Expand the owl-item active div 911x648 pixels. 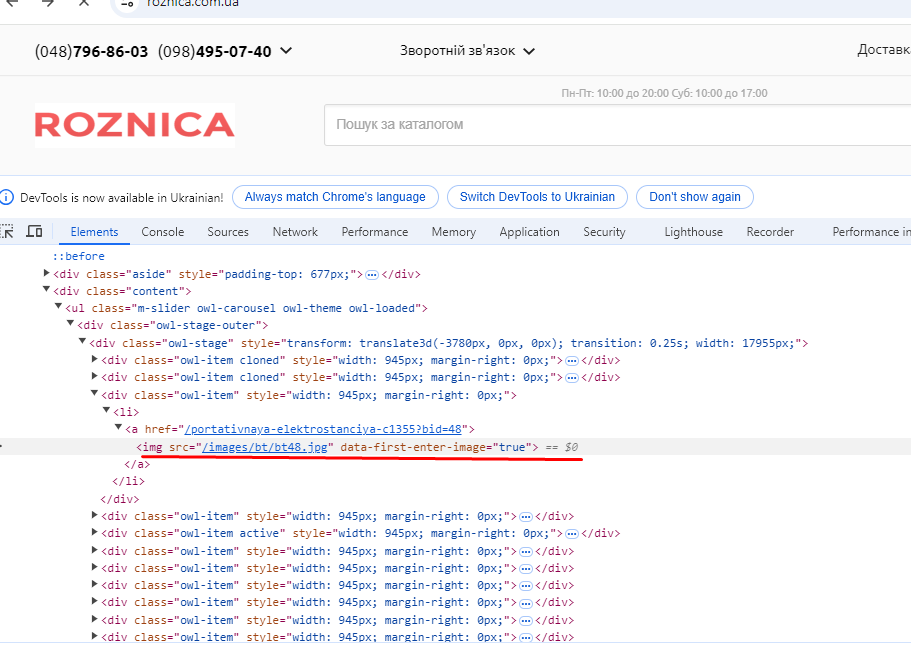95,534
